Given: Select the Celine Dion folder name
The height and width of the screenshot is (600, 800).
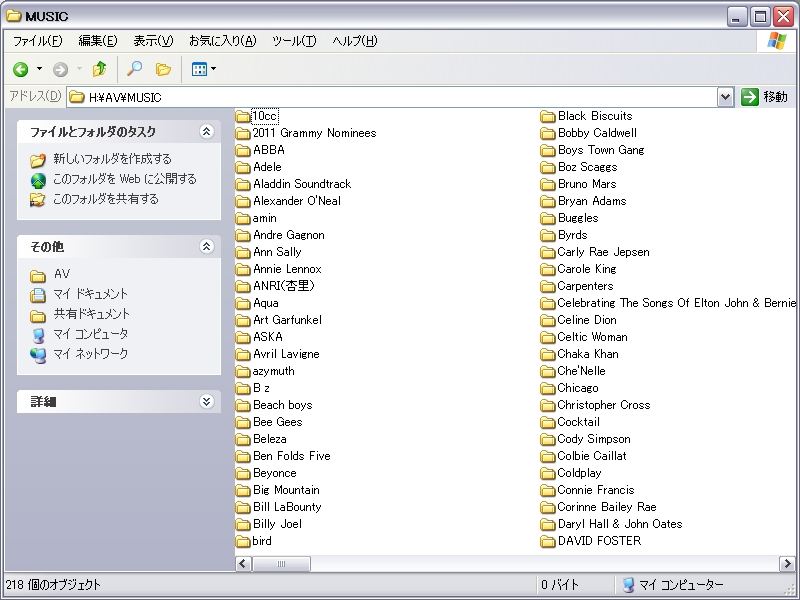Looking at the screenshot, I should (x=587, y=320).
